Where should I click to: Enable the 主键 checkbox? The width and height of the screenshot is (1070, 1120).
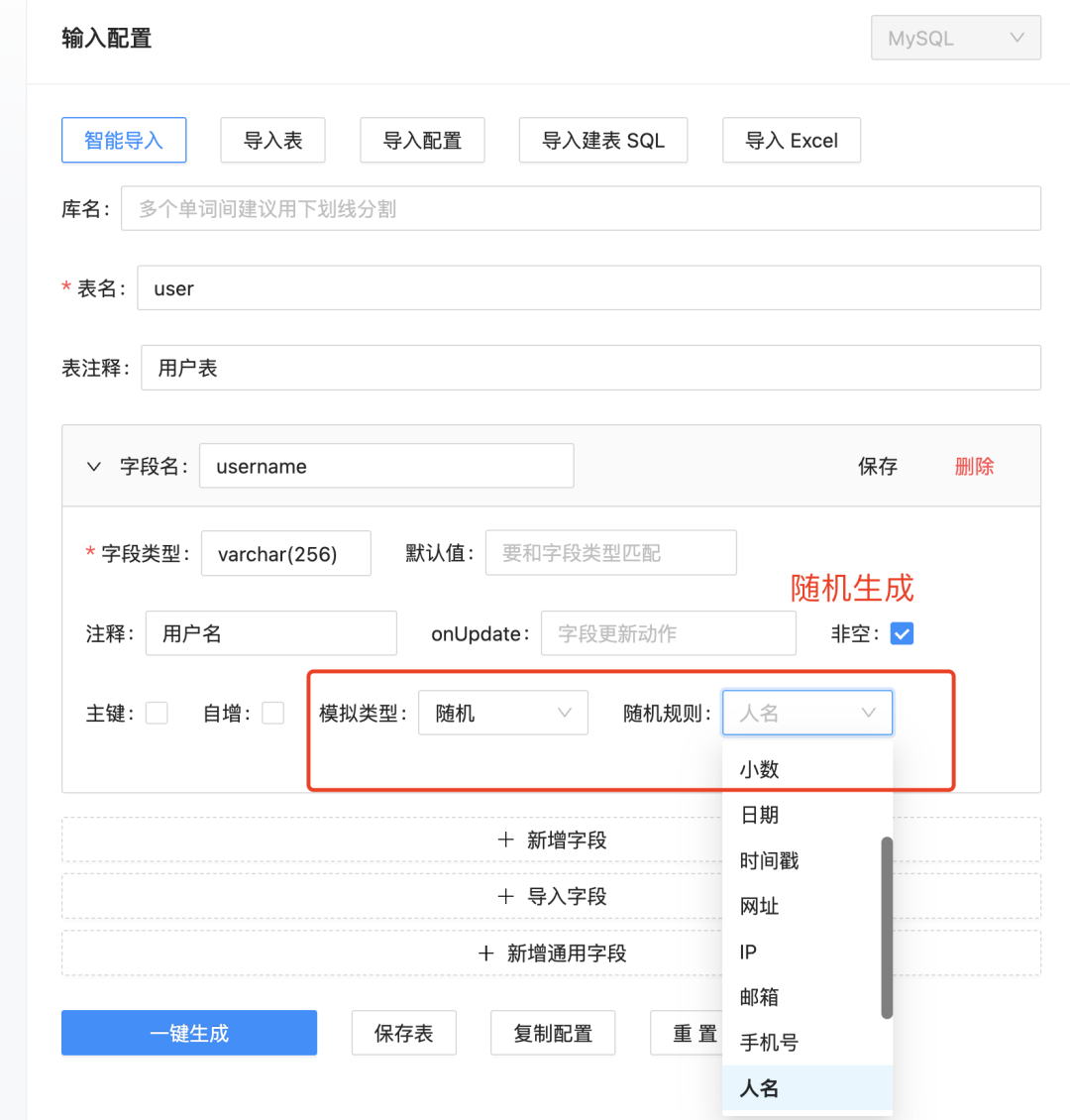click(x=157, y=714)
